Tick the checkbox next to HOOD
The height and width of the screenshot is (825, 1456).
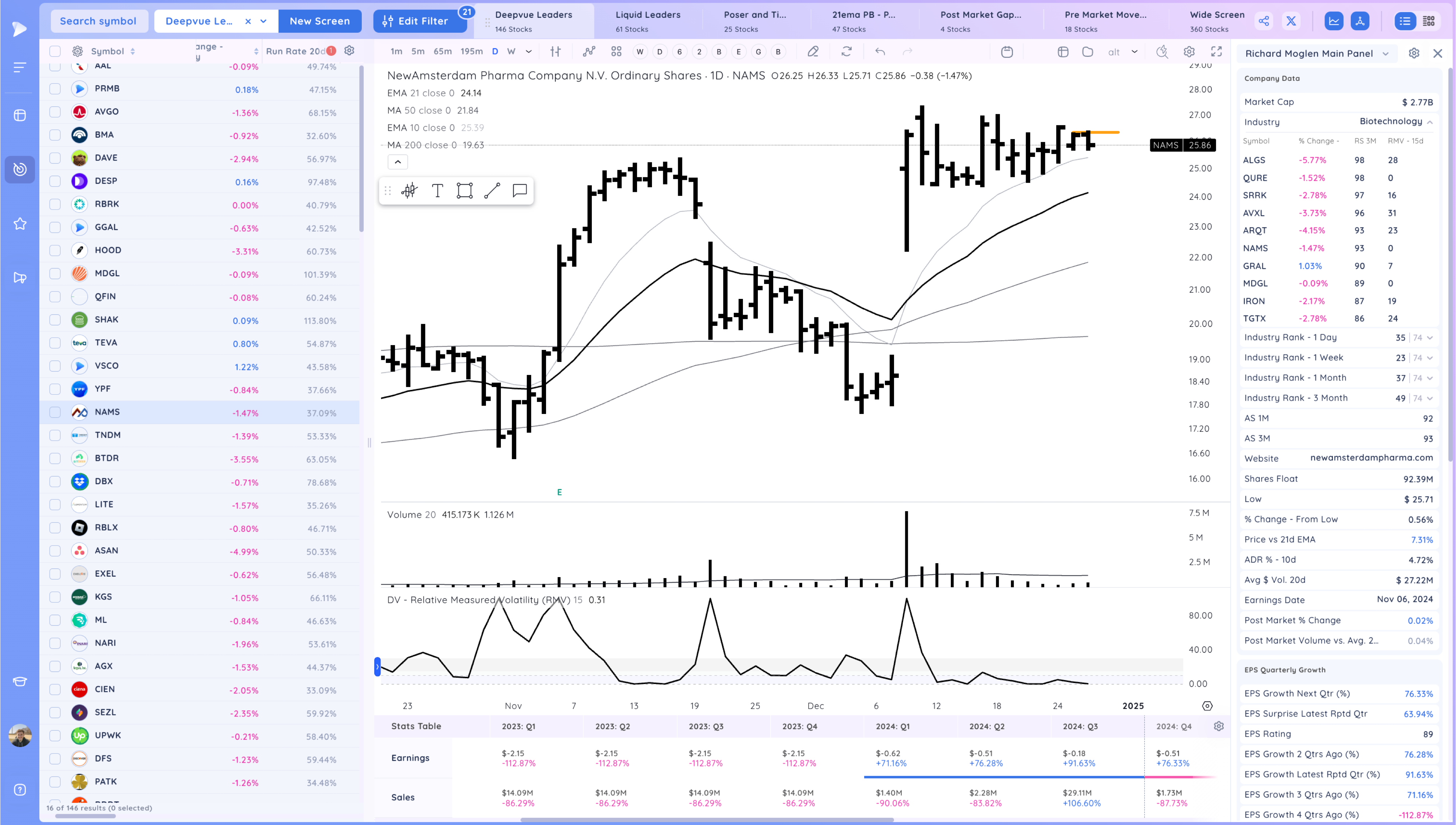55,250
